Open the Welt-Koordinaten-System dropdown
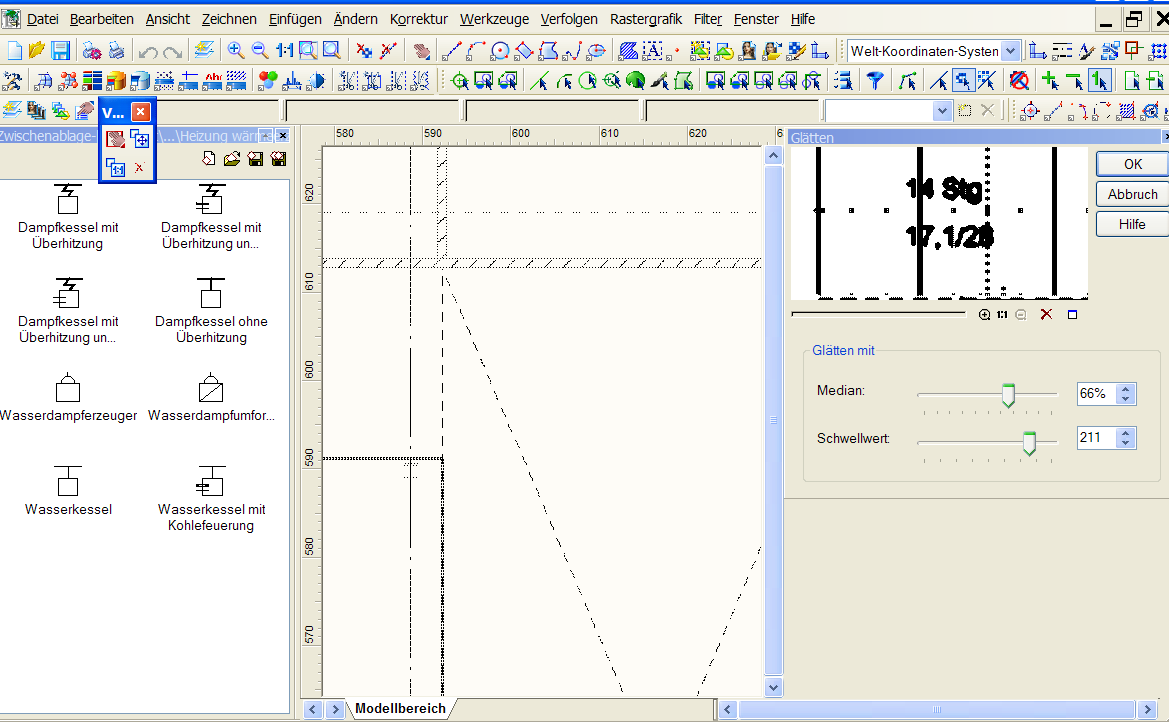 1010,51
